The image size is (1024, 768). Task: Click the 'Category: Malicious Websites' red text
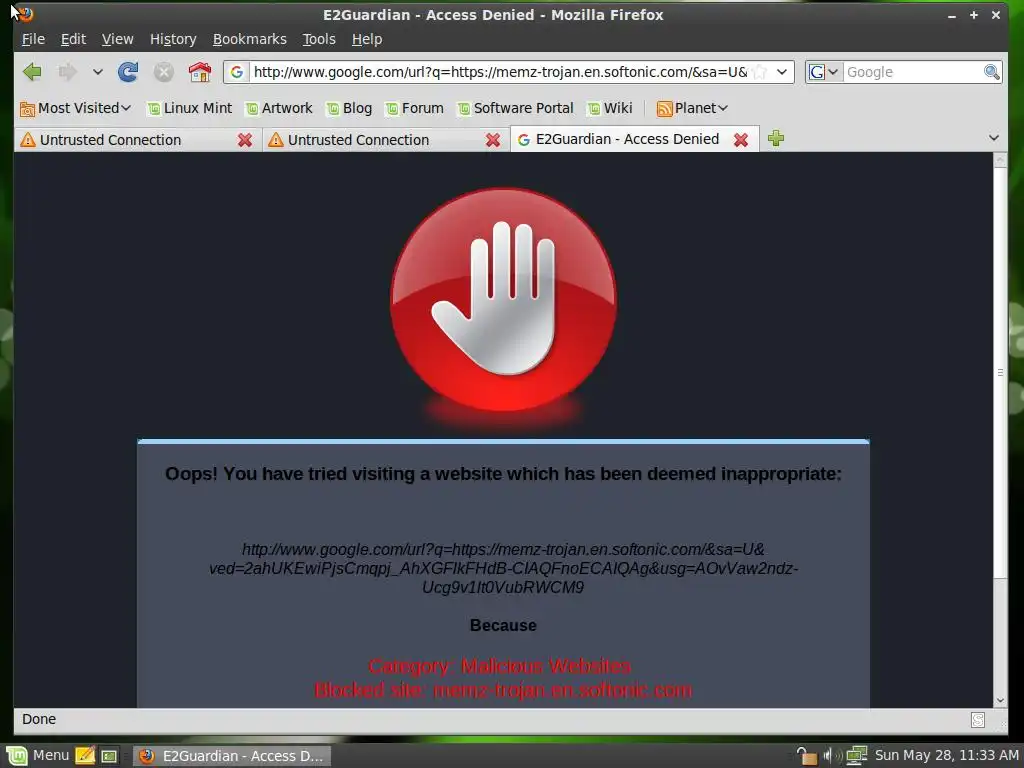500,666
